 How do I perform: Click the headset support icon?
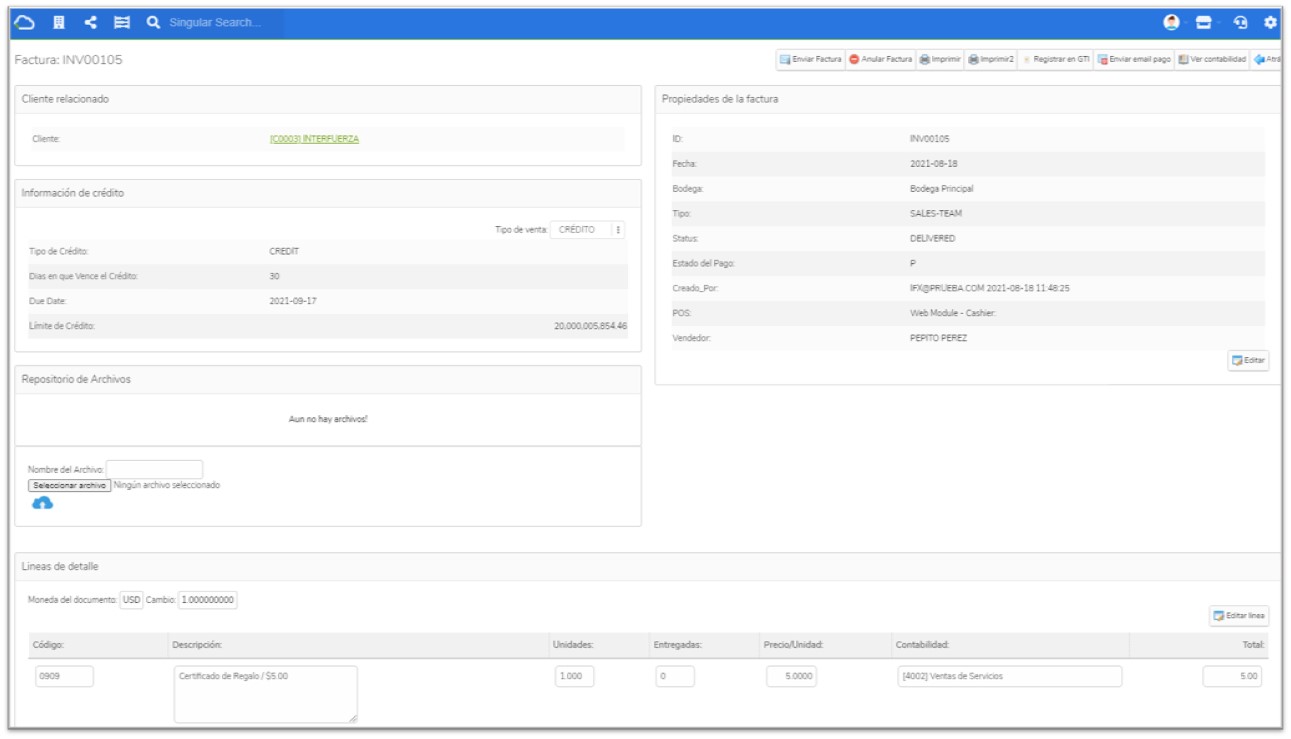tap(1240, 22)
